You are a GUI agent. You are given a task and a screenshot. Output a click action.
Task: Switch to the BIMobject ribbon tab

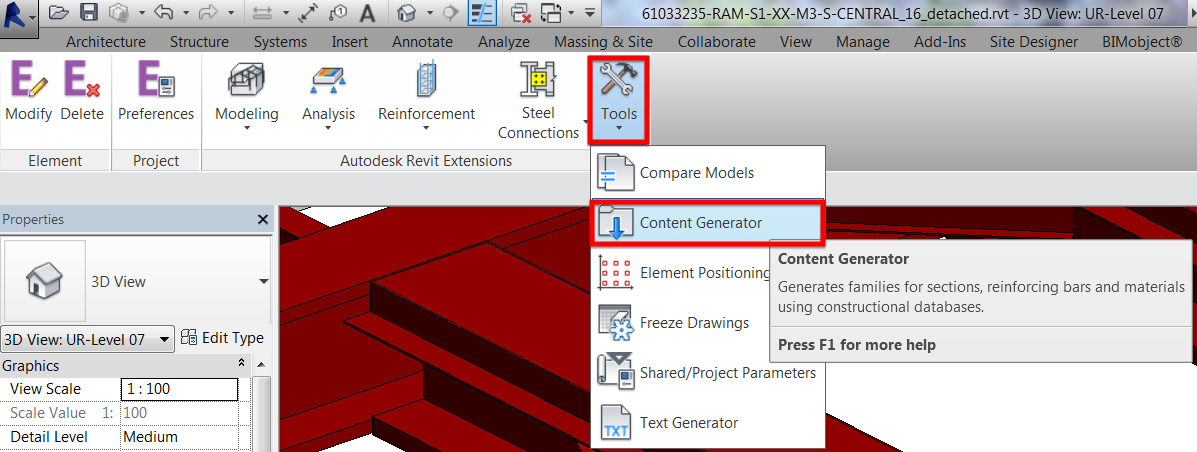click(x=1142, y=42)
